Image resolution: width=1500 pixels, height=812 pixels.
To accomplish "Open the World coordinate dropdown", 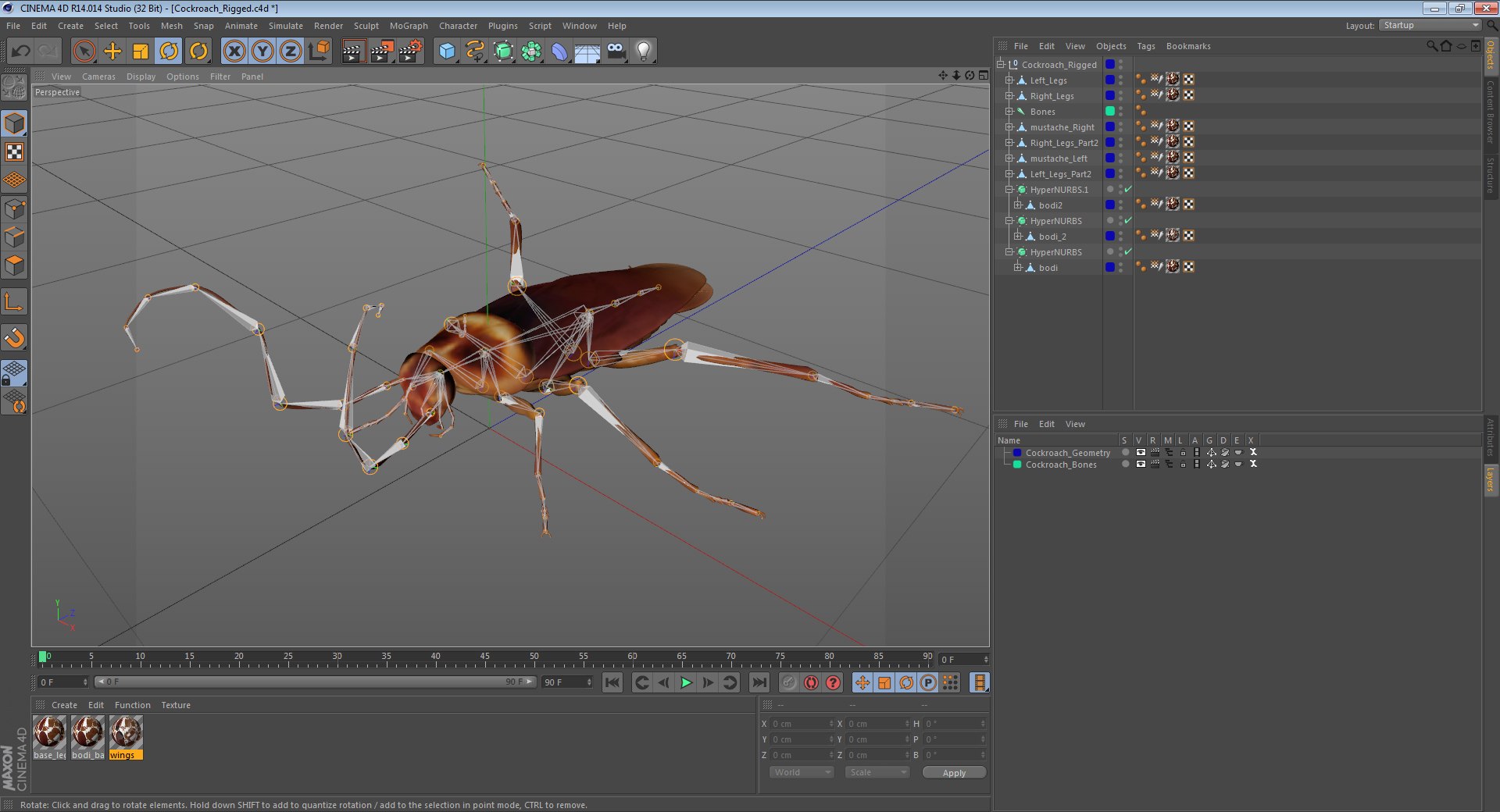I will click(802, 772).
